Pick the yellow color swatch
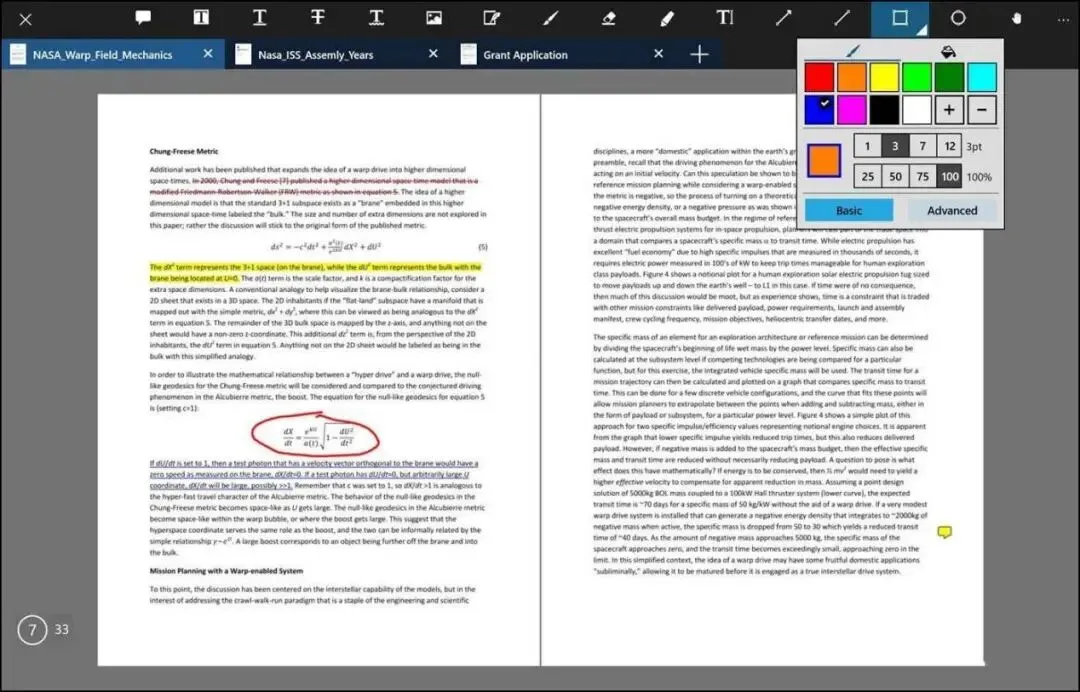 click(x=884, y=77)
